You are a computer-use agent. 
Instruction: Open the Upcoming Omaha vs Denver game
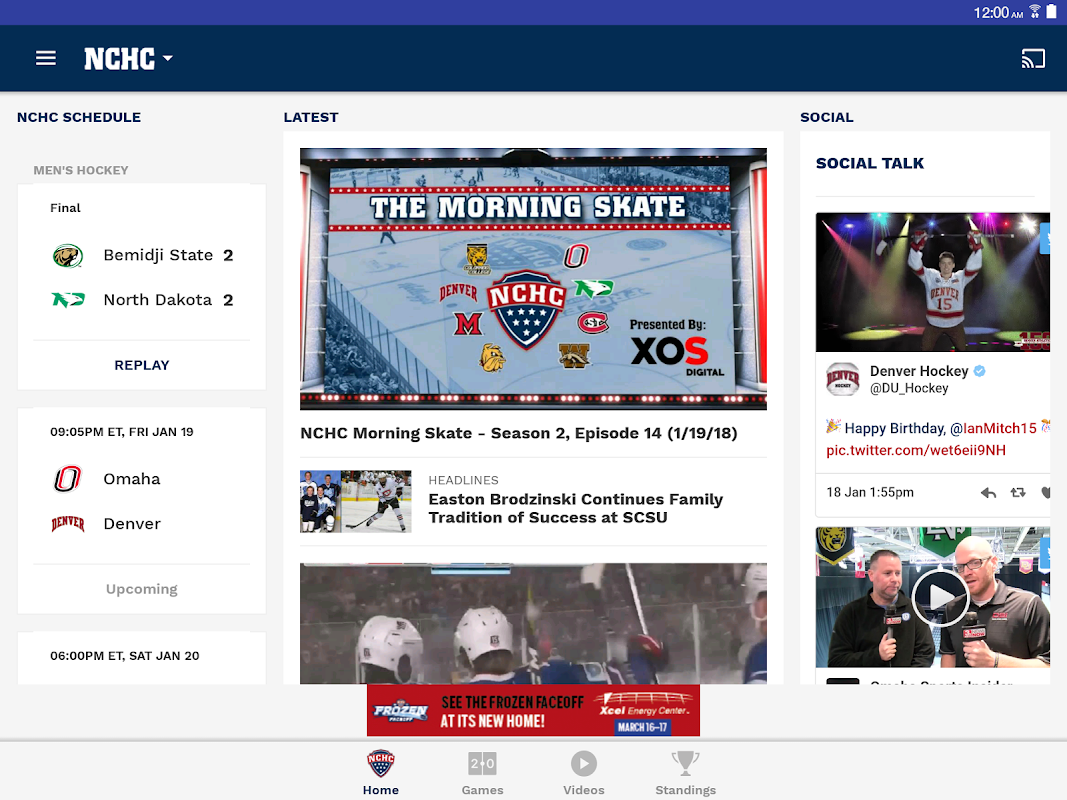pyautogui.click(x=142, y=589)
